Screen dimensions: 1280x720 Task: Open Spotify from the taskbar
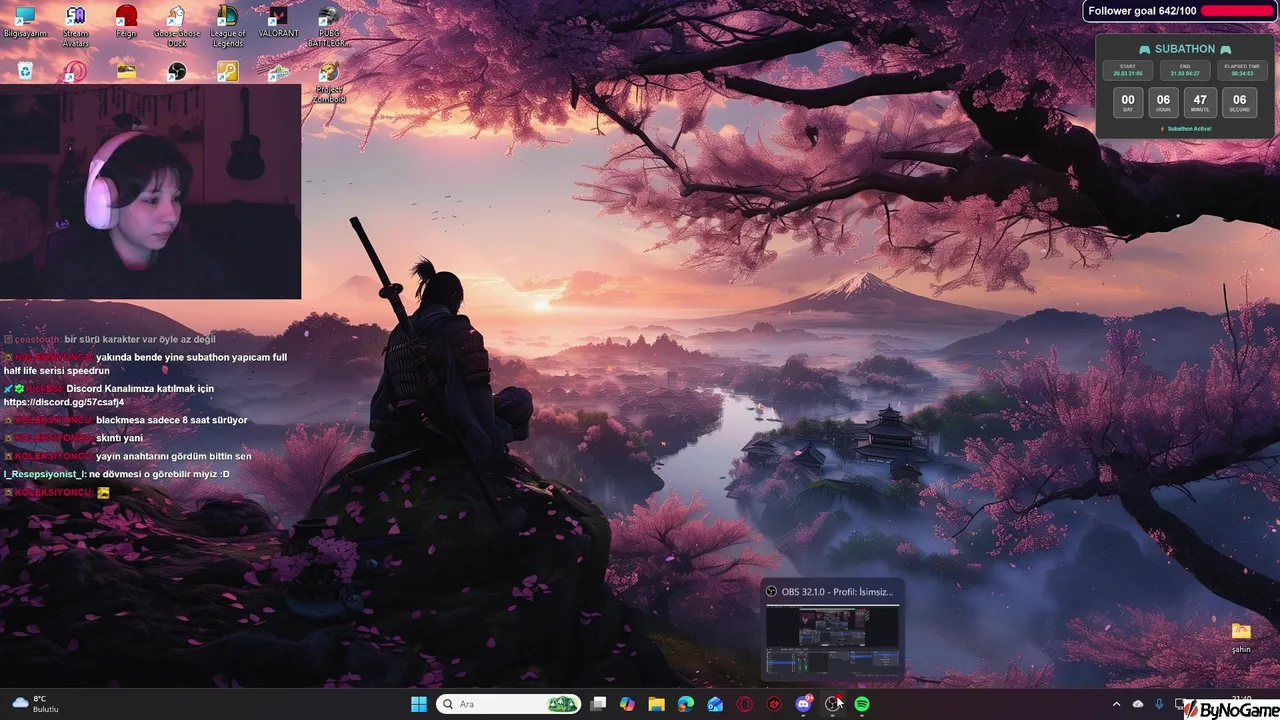click(x=862, y=704)
